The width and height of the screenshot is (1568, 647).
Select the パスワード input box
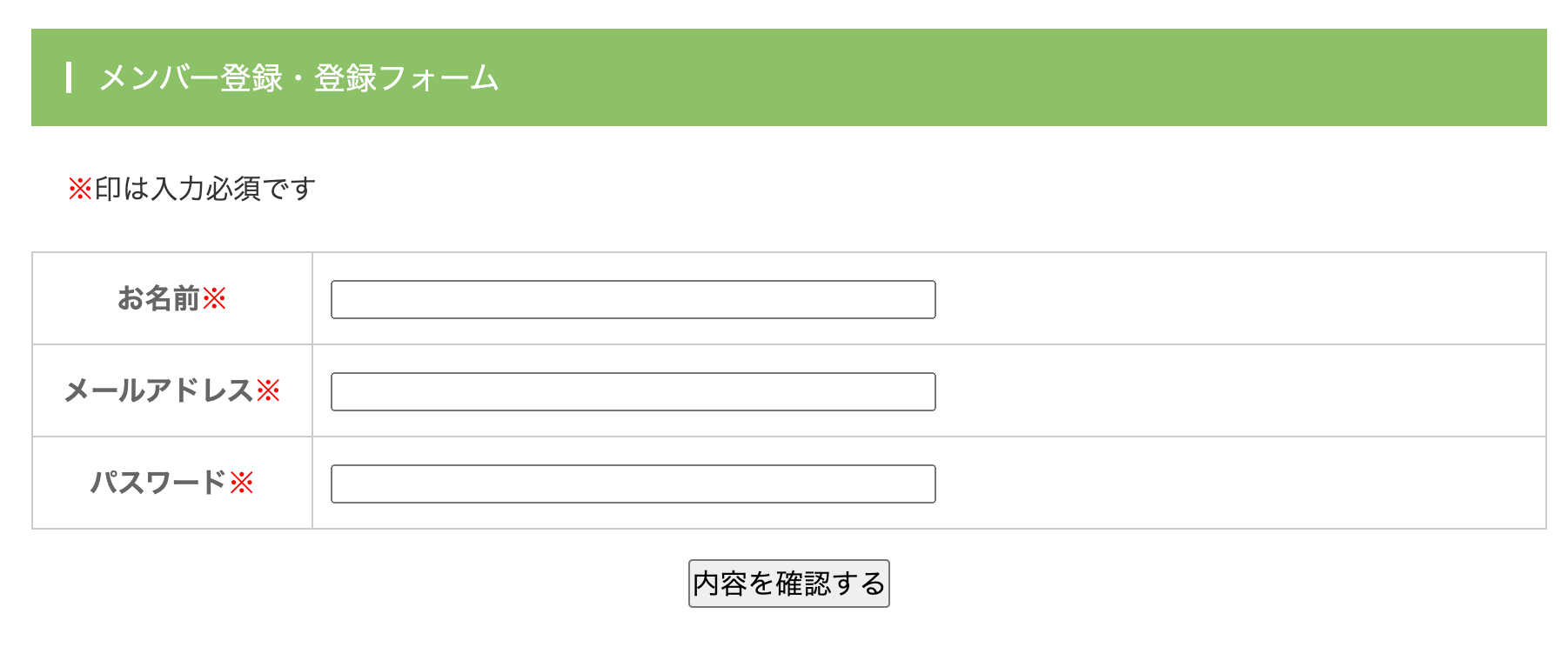[x=633, y=484]
